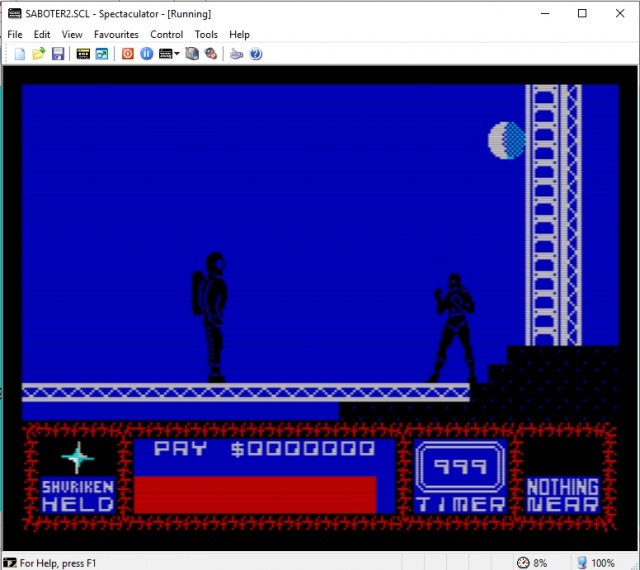
Task: Open the Help menu
Action: click(239, 35)
